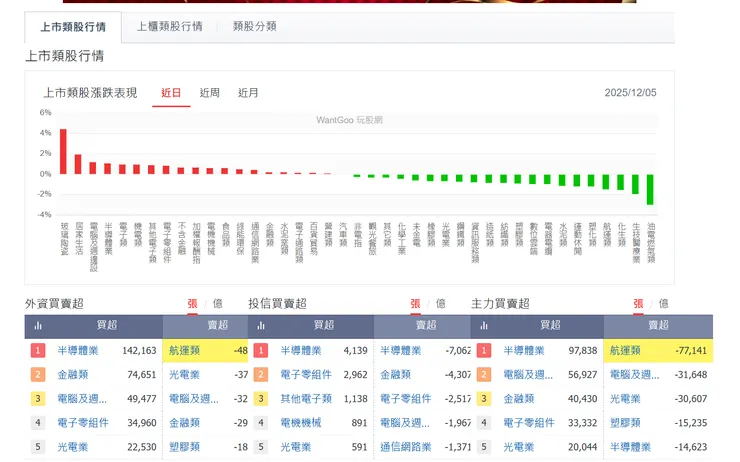Image resolution: width=740 pixels, height=462 pixels.
Task: Open 航運類 in 外資 賣超 list
Action: point(185,351)
